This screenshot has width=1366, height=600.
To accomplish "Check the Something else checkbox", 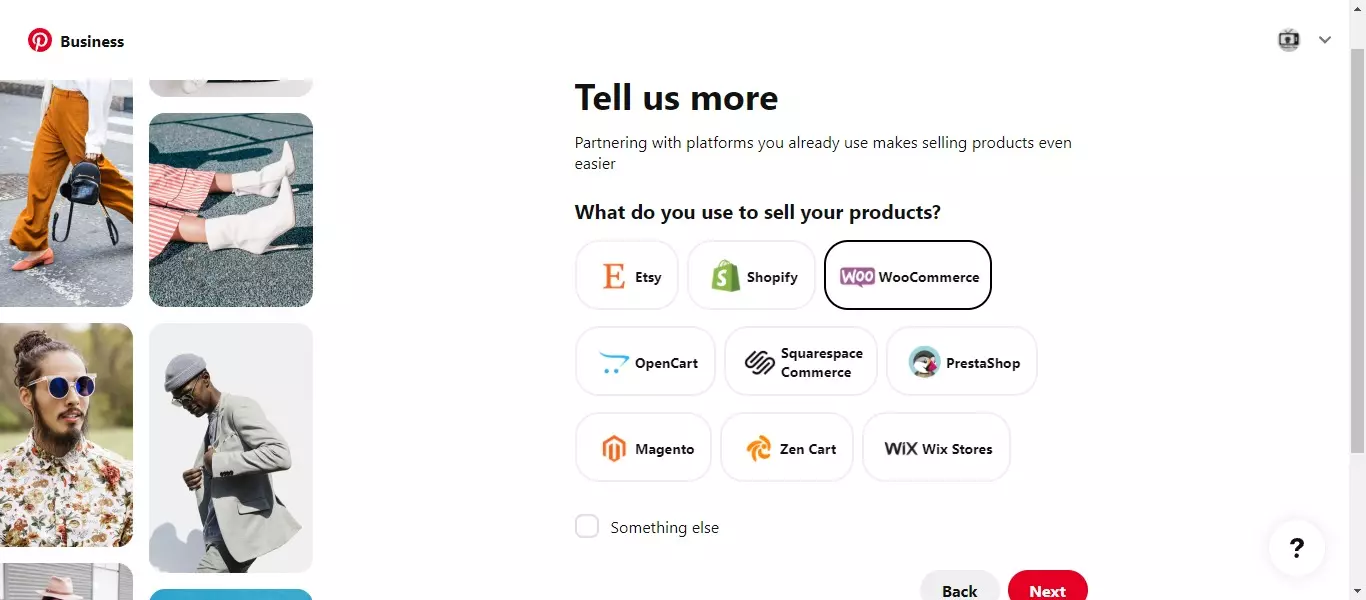I will coord(587,527).
